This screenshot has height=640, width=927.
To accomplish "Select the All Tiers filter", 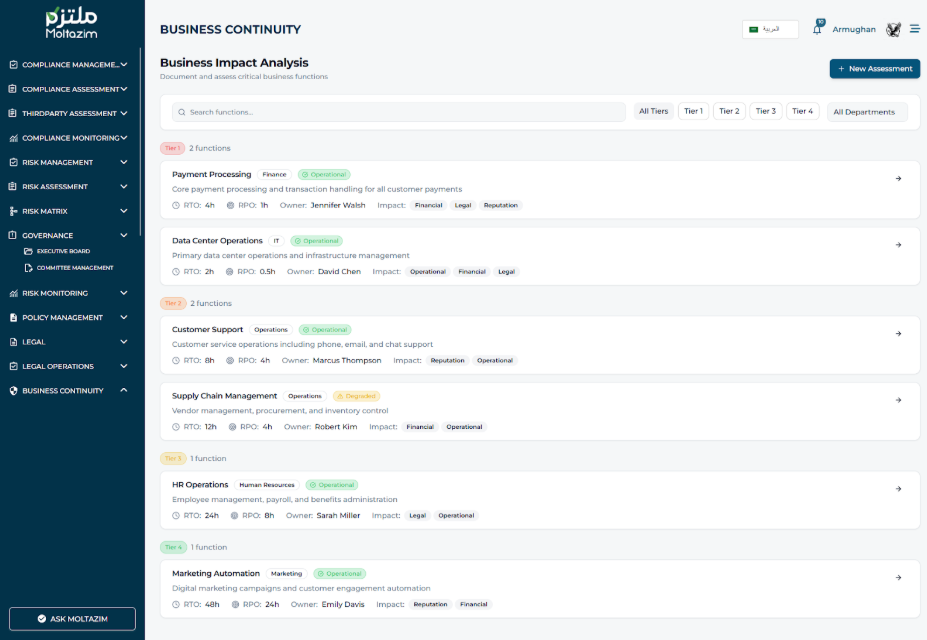I will 653,111.
